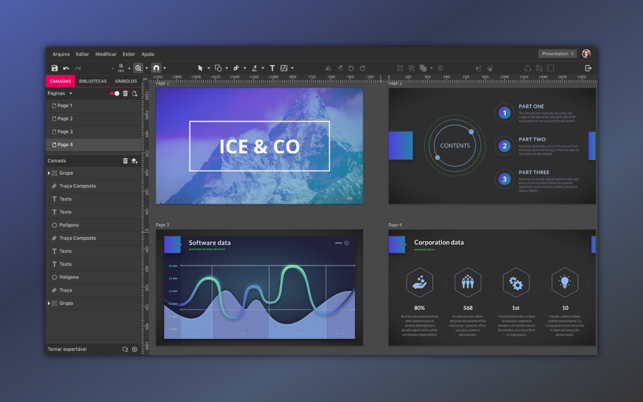Delete page using trash icon beside Páginas
This screenshot has height=402, width=643.
click(125, 94)
